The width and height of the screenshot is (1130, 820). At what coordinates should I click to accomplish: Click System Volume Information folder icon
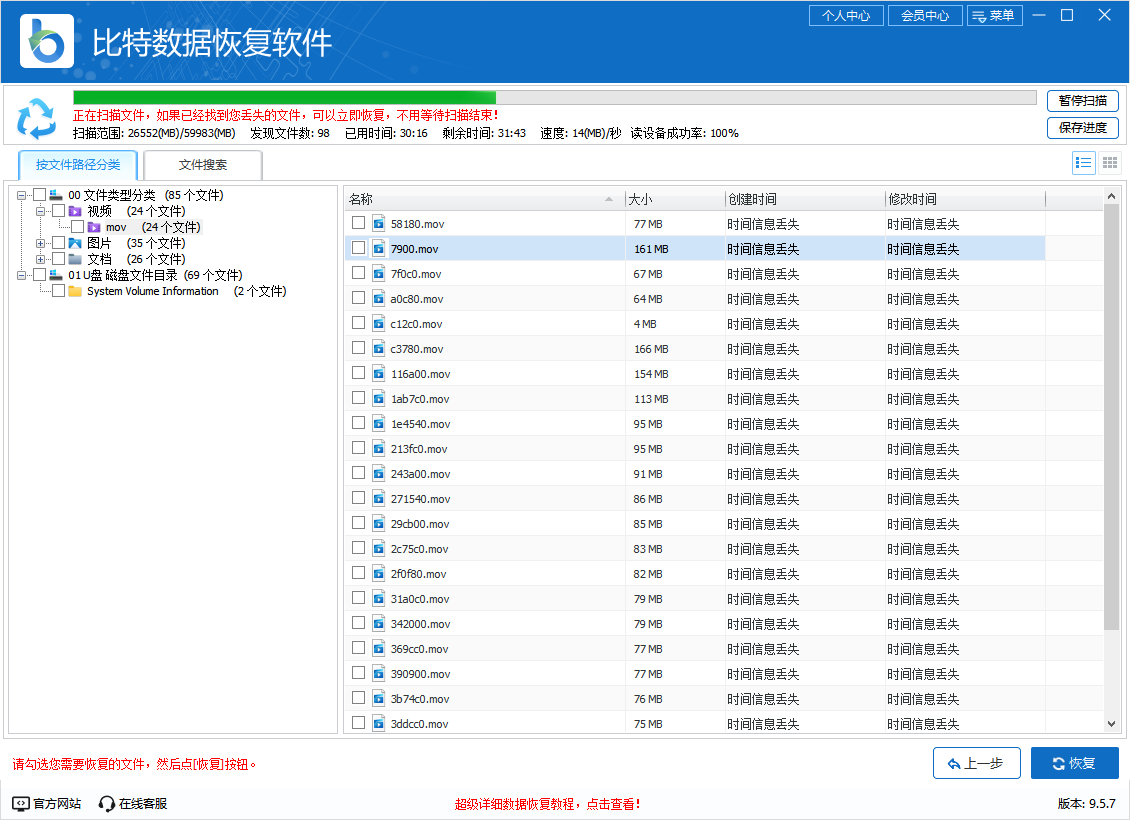[x=75, y=291]
